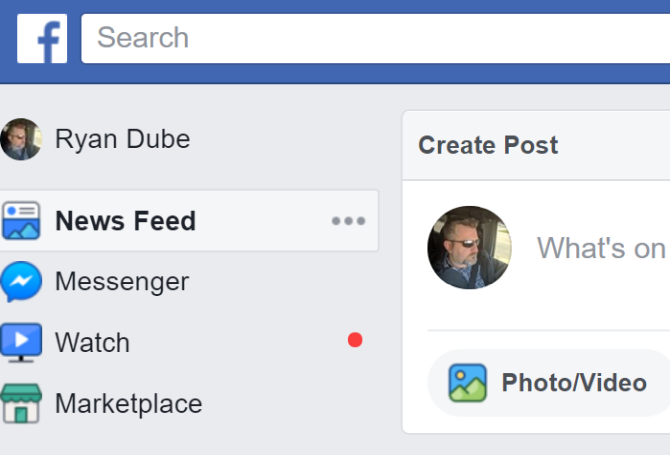Open Ryan Dube's sidebar profile picture

(21, 139)
